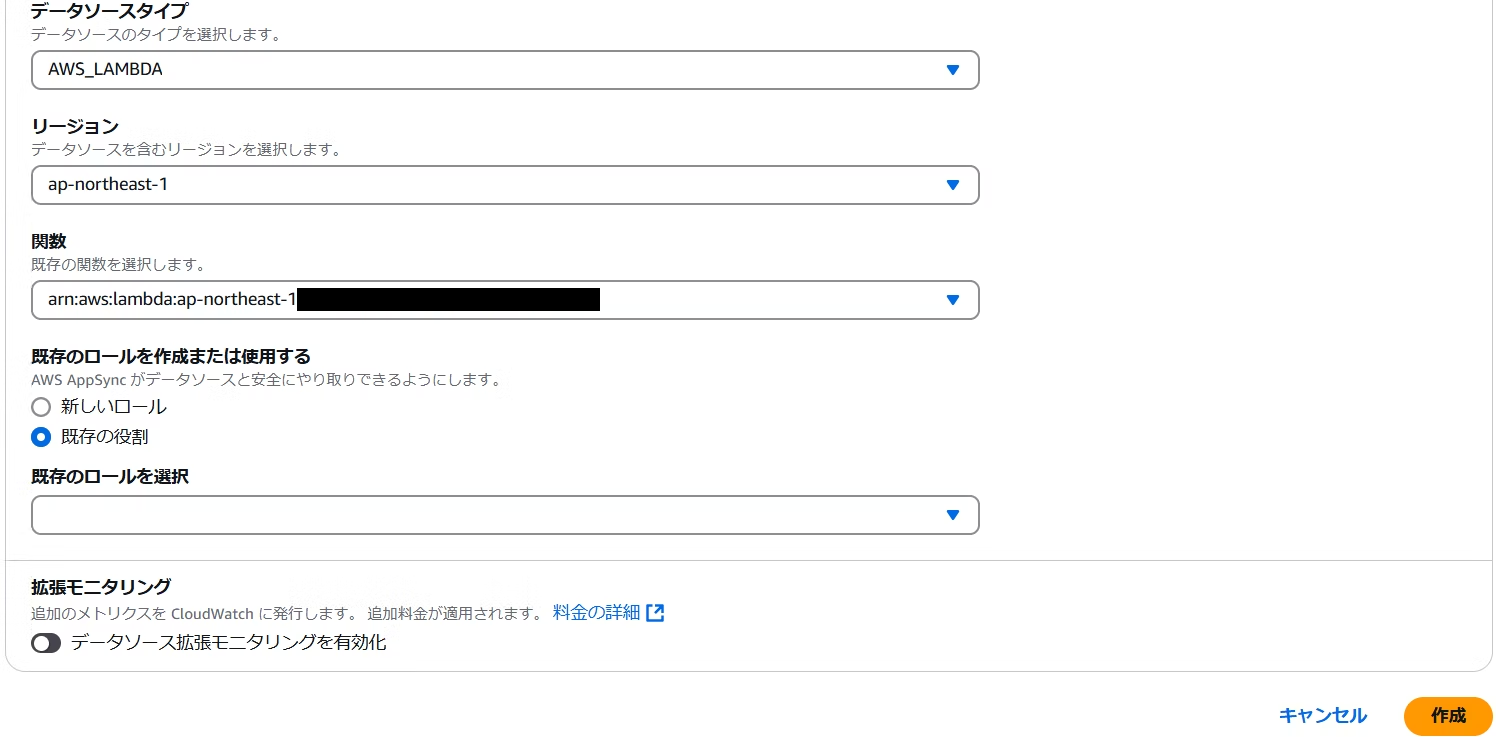Open the empty 既存のロールを選択 dropdown
Screen dimensions: 1496x737
click(505, 515)
